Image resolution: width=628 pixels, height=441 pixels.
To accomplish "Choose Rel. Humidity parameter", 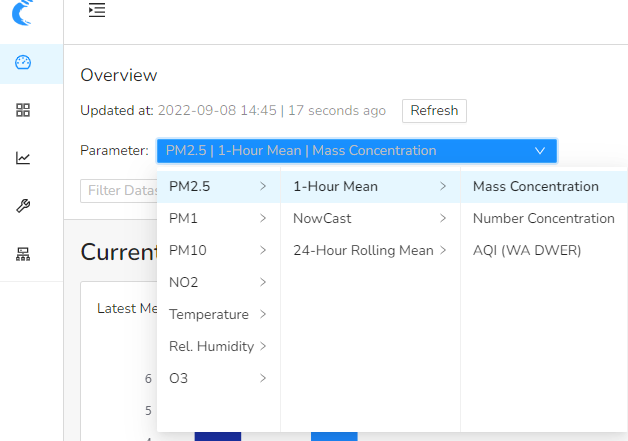I will click(x=217, y=346).
